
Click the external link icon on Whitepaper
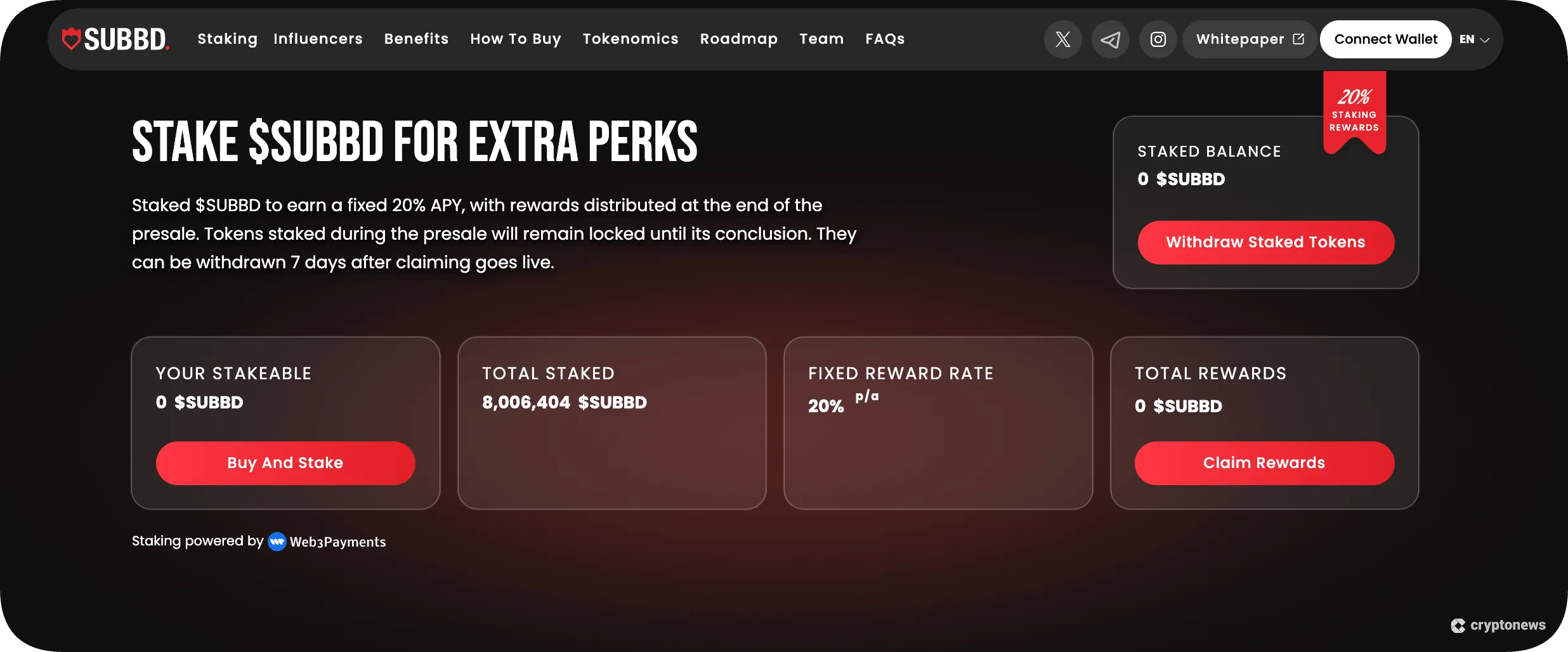pyautogui.click(x=1298, y=39)
